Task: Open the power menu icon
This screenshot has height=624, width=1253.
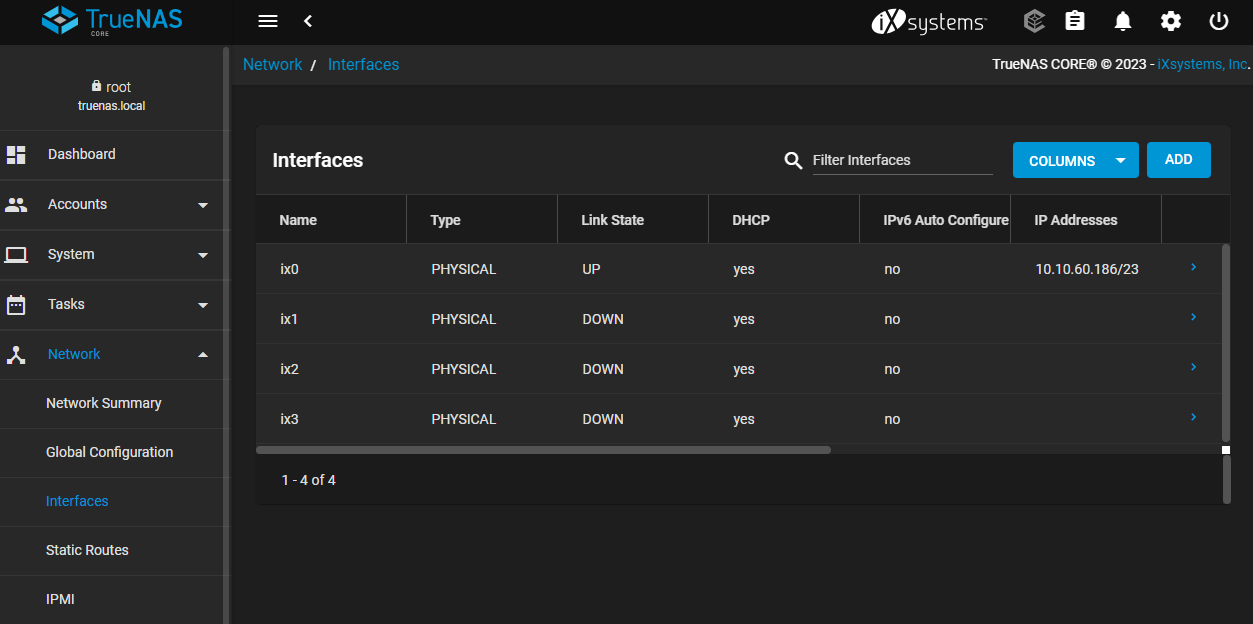Action: pyautogui.click(x=1218, y=21)
